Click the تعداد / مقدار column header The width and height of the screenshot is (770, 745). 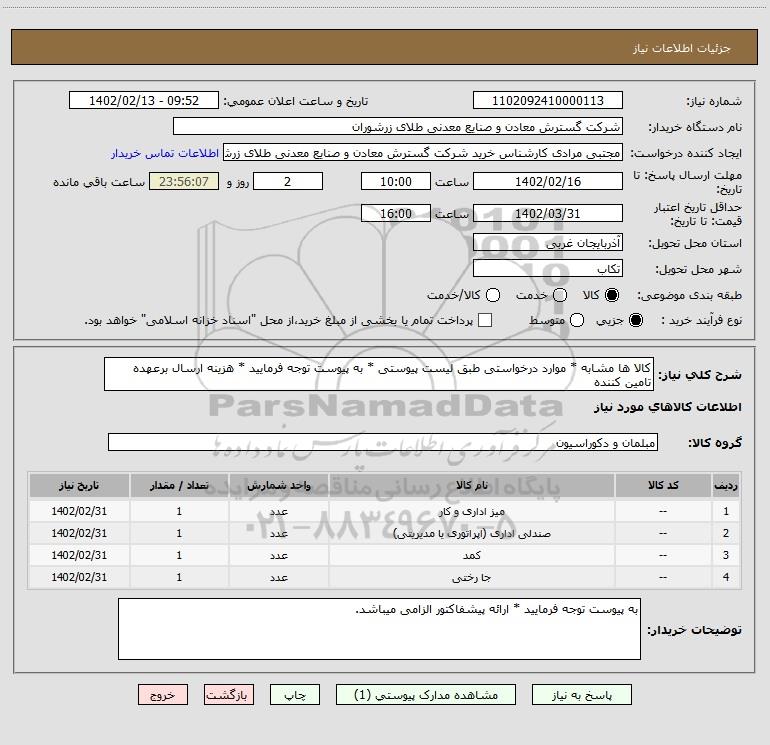179,485
